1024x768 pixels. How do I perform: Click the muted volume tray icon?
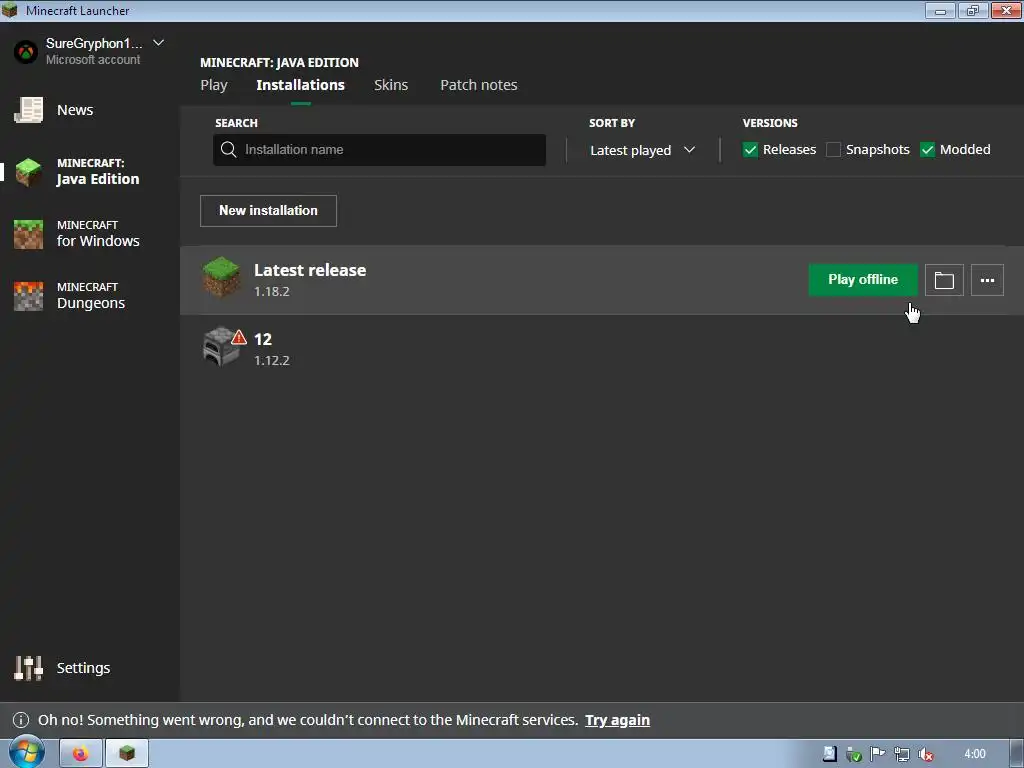pos(926,754)
